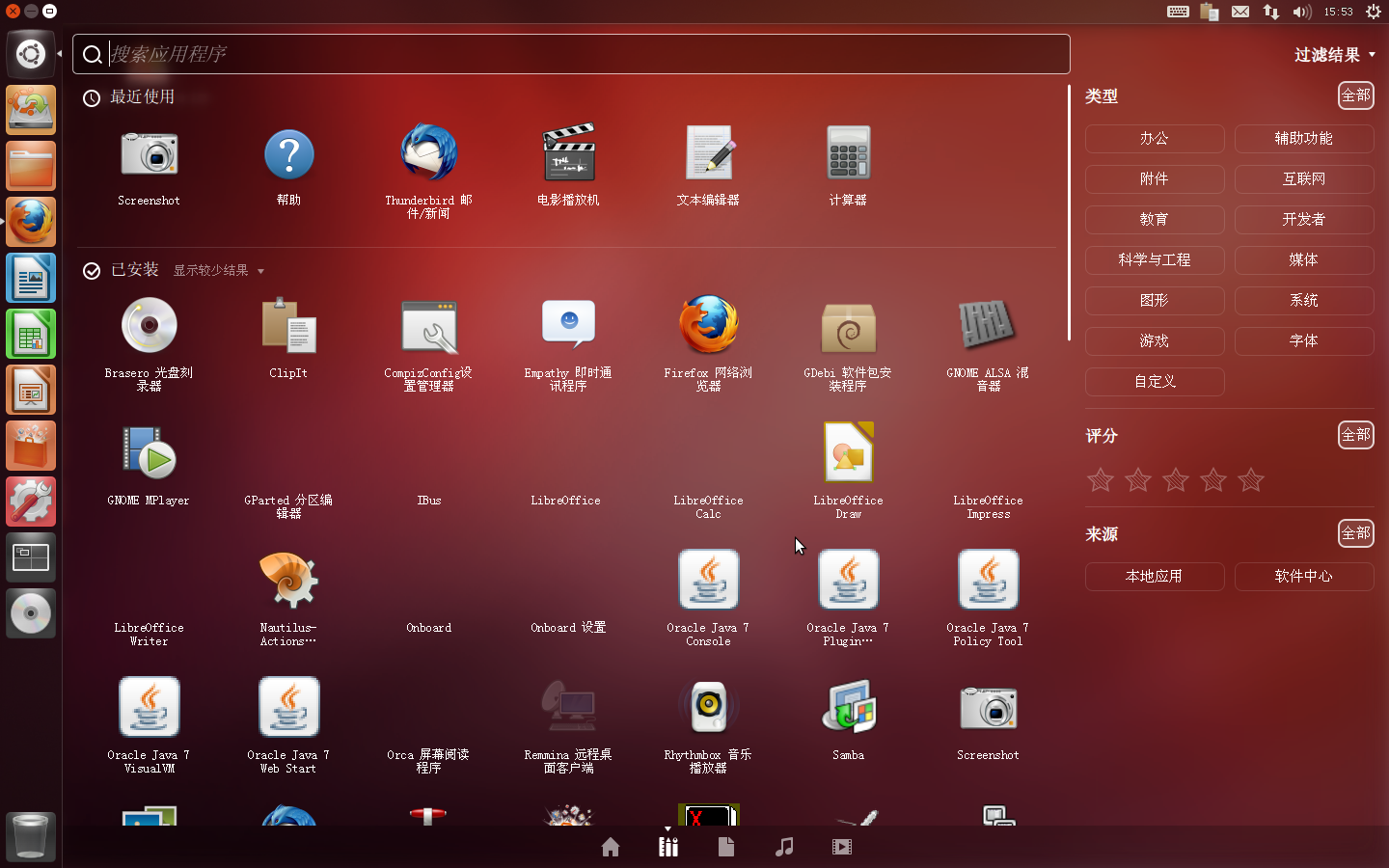Toggle the 字体 type filter

pyautogui.click(x=1304, y=341)
